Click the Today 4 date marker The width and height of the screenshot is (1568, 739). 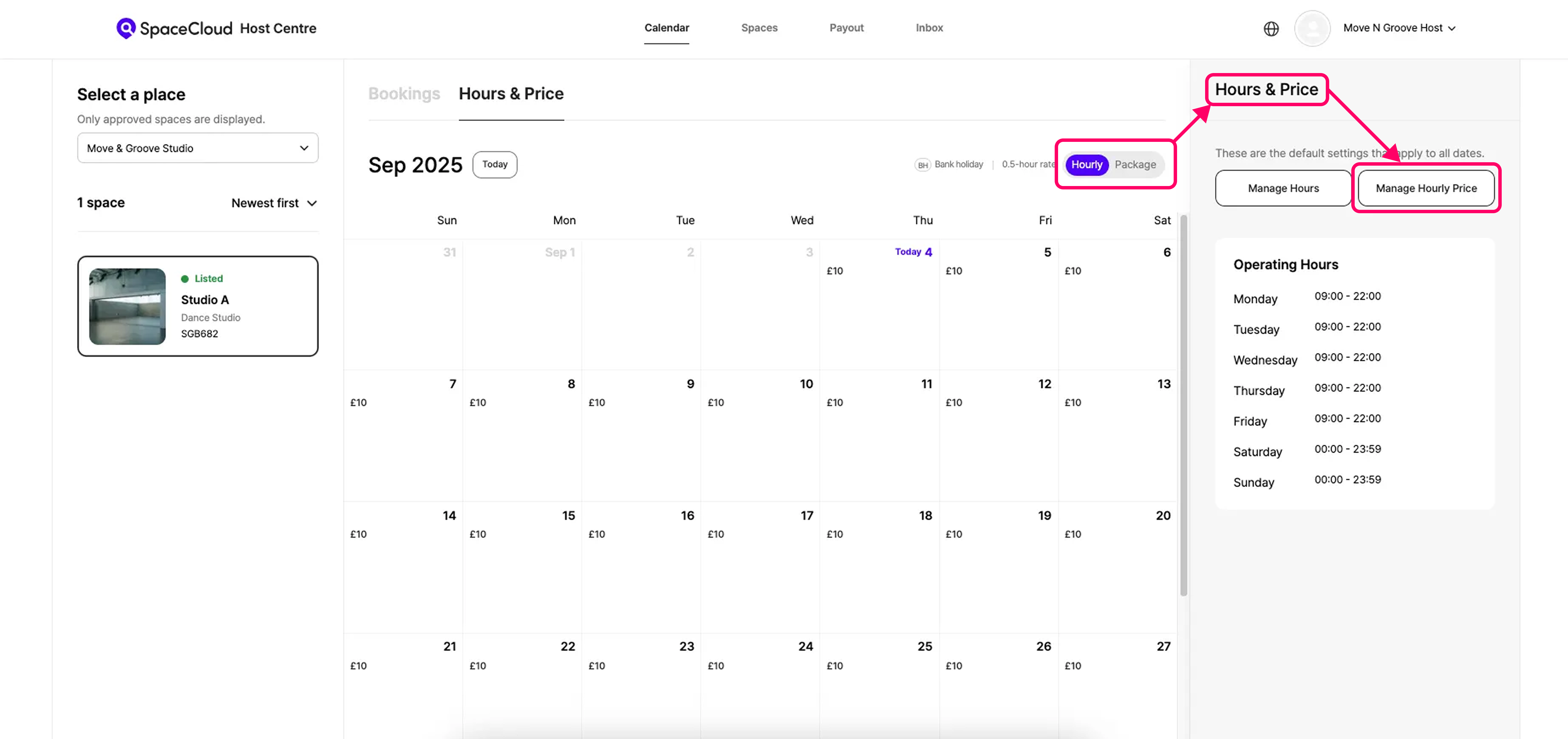(913, 252)
